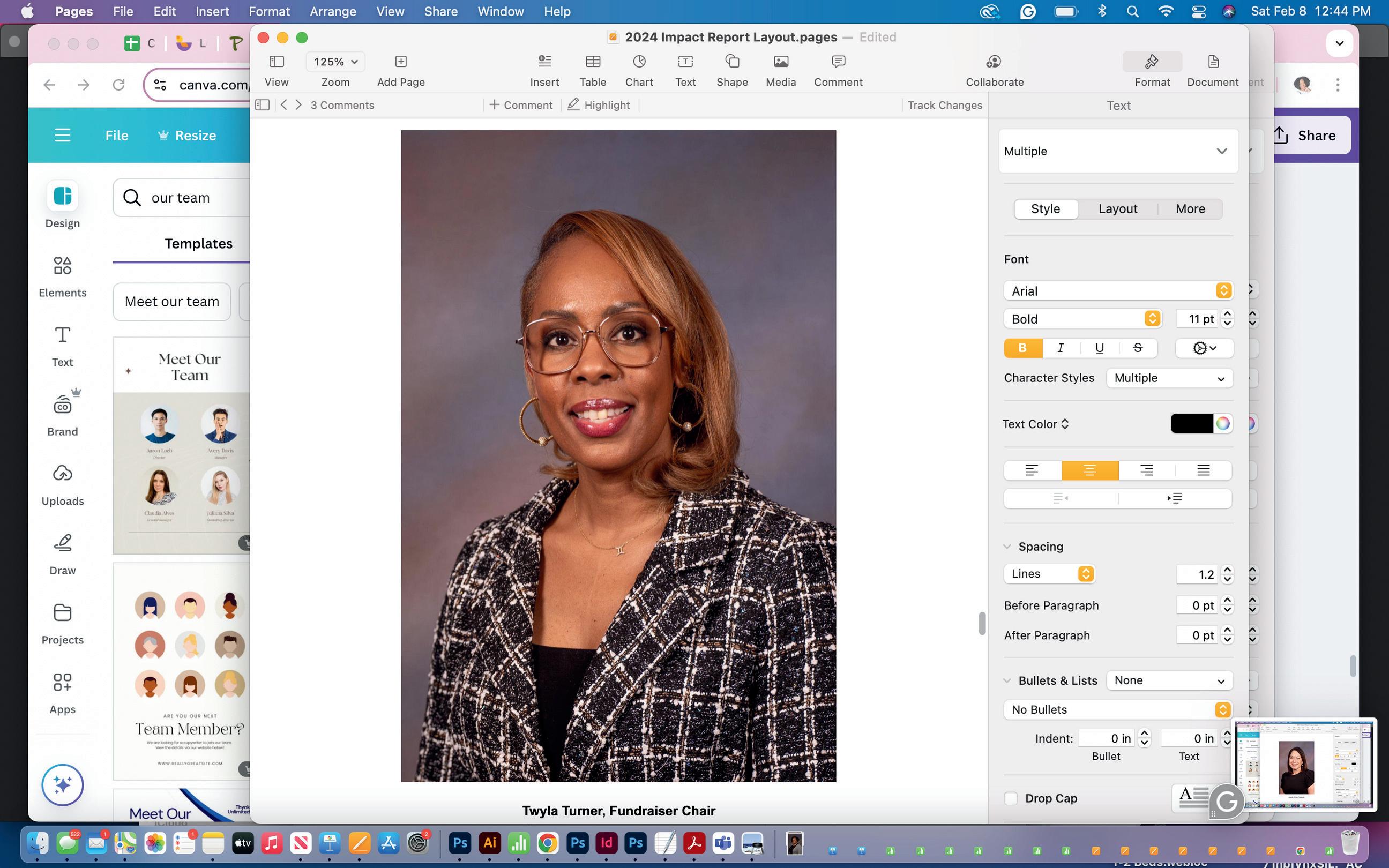Viewport: 1389px width, 868px height.
Task: Click the Add Page icon
Action: click(401, 62)
